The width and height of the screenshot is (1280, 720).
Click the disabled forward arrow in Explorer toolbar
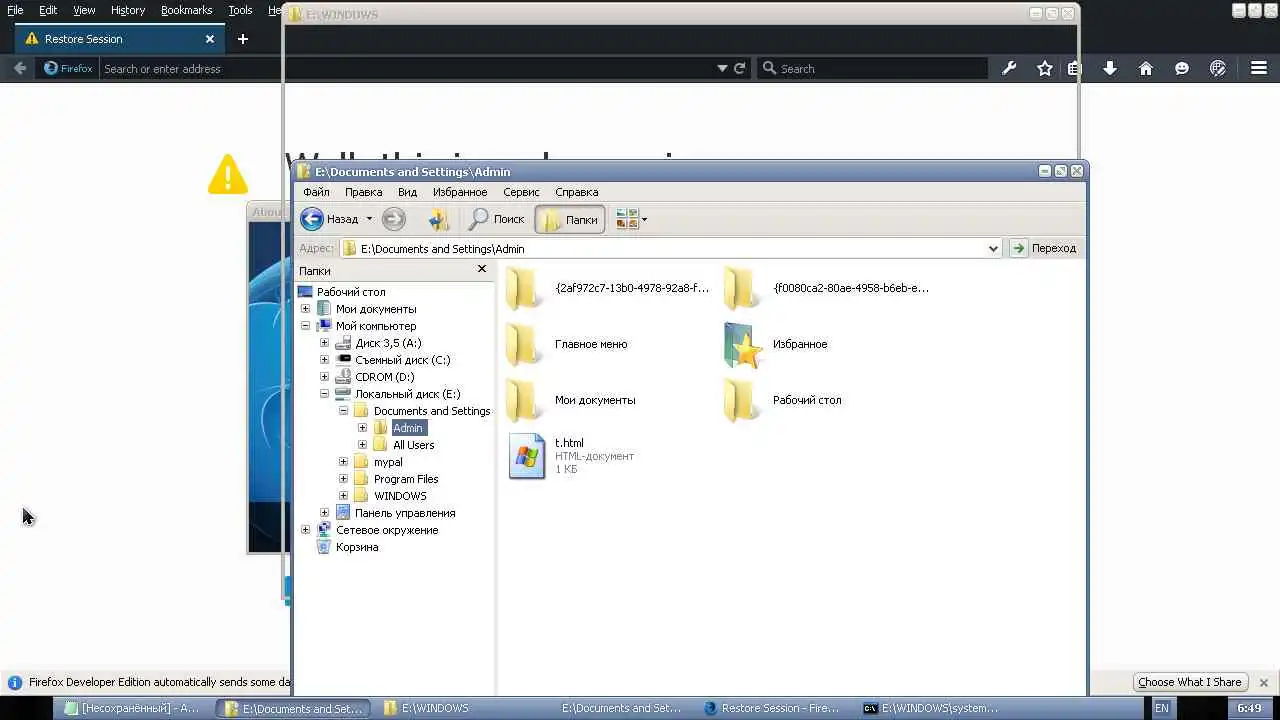tap(393, 219)
